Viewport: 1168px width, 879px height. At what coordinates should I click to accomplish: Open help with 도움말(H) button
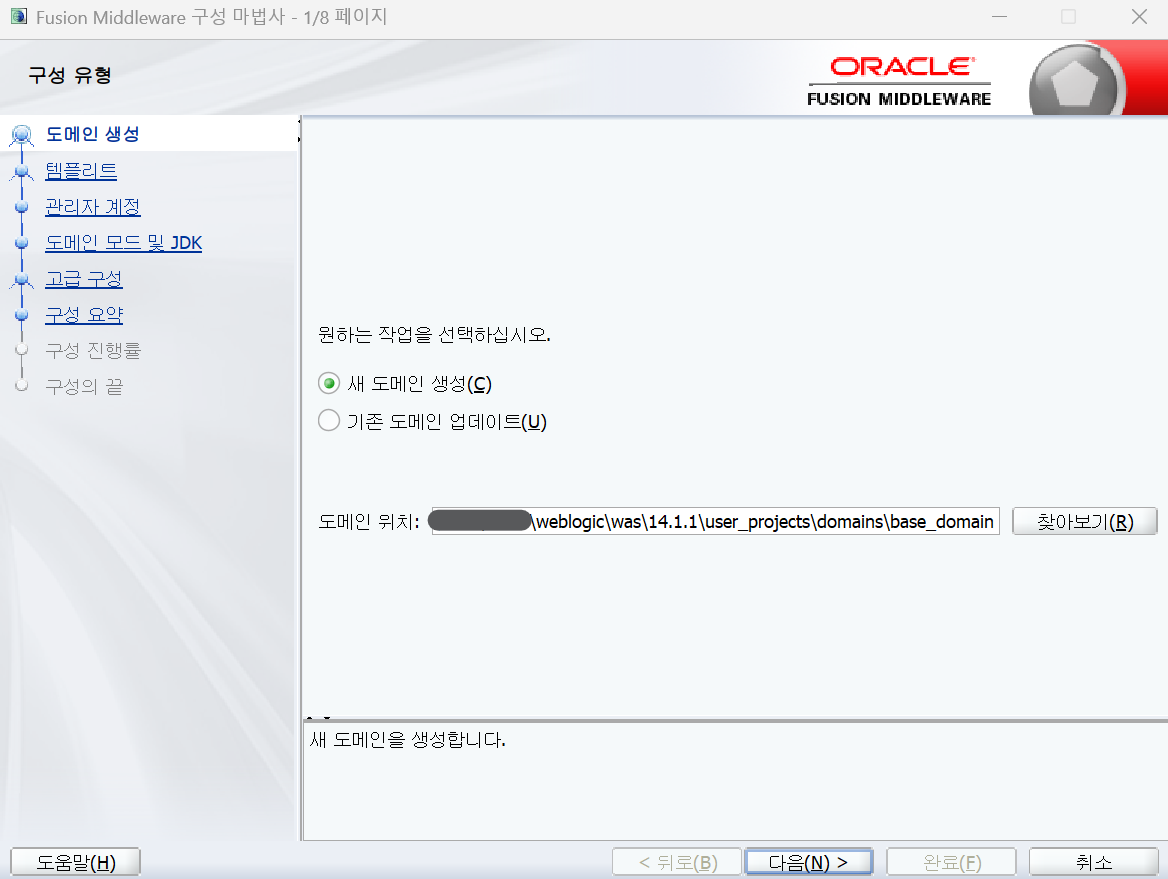pyautogui.click(x=75, y=862)
